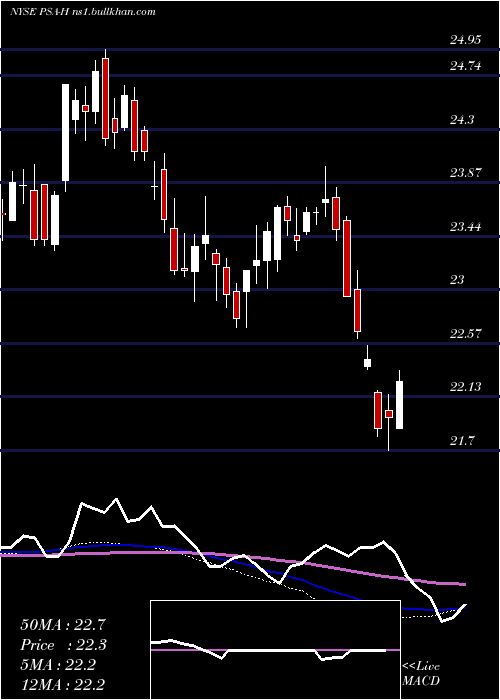Click the tallest red candle near 24.95
This screenshot has height=700, width=500.
coord(105,98)
